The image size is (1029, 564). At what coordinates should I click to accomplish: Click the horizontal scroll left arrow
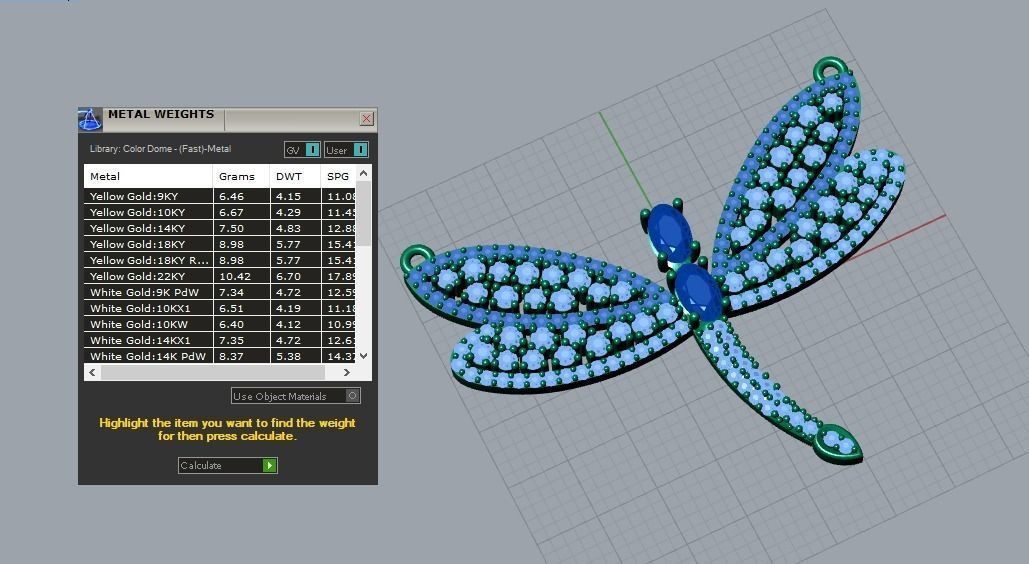92,372
